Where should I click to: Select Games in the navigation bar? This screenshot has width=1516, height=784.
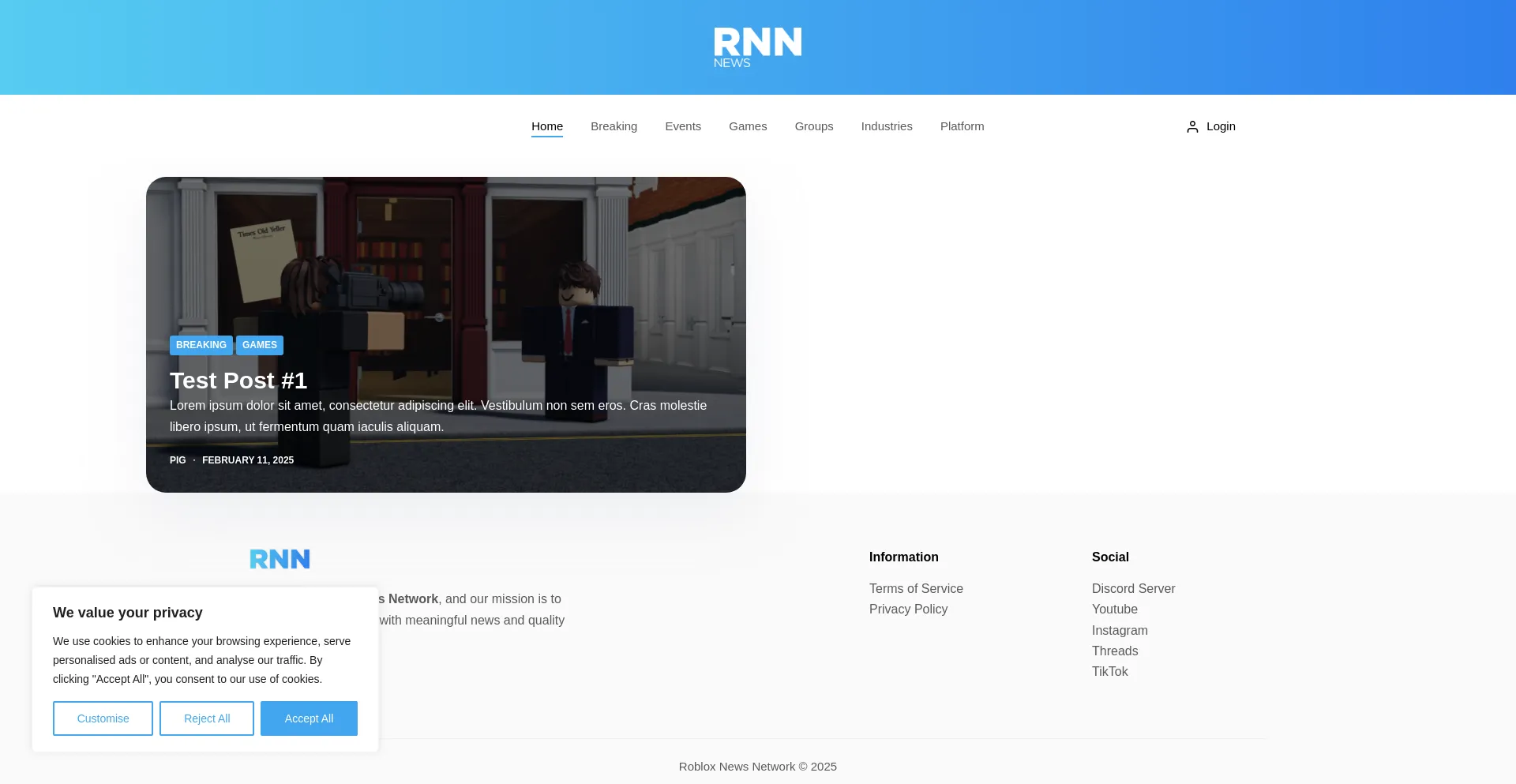coord(748,126)
